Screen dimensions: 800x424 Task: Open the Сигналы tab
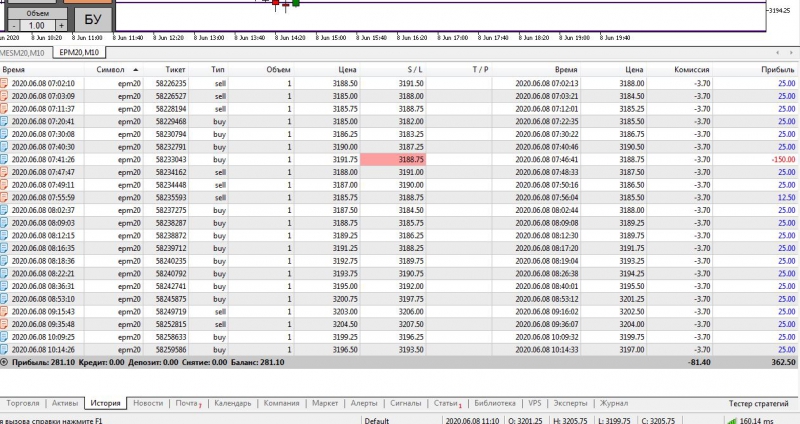point(406,403)
